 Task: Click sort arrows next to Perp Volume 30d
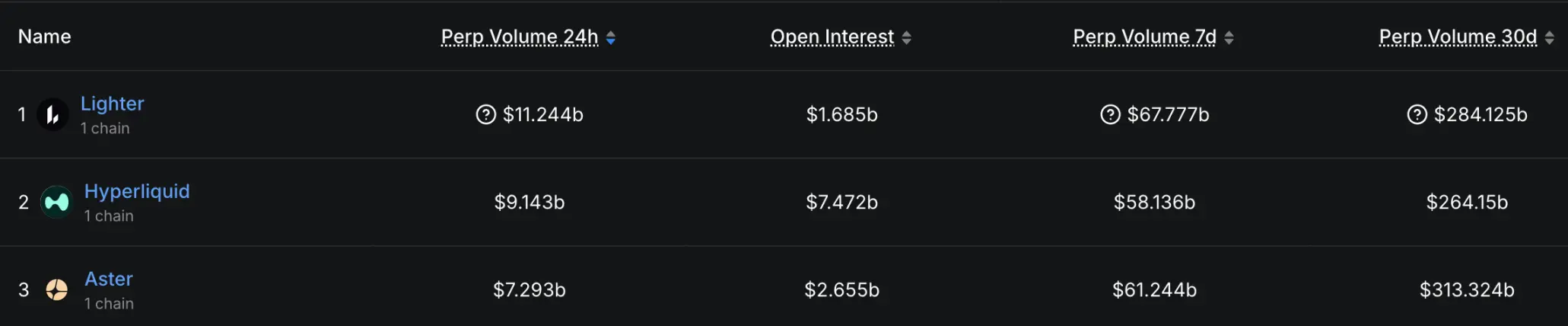[x=1549, y=37]
